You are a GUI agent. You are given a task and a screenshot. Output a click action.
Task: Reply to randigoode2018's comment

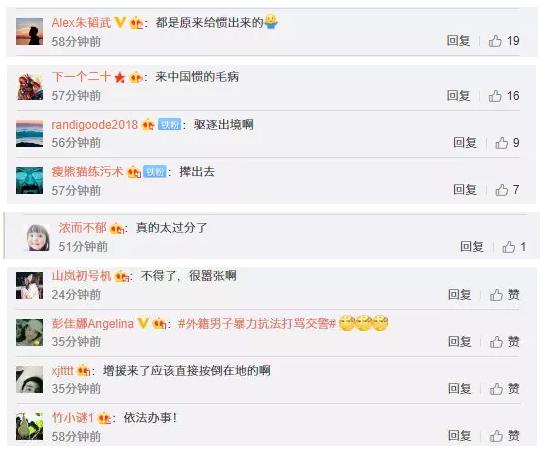click(465, 143)
